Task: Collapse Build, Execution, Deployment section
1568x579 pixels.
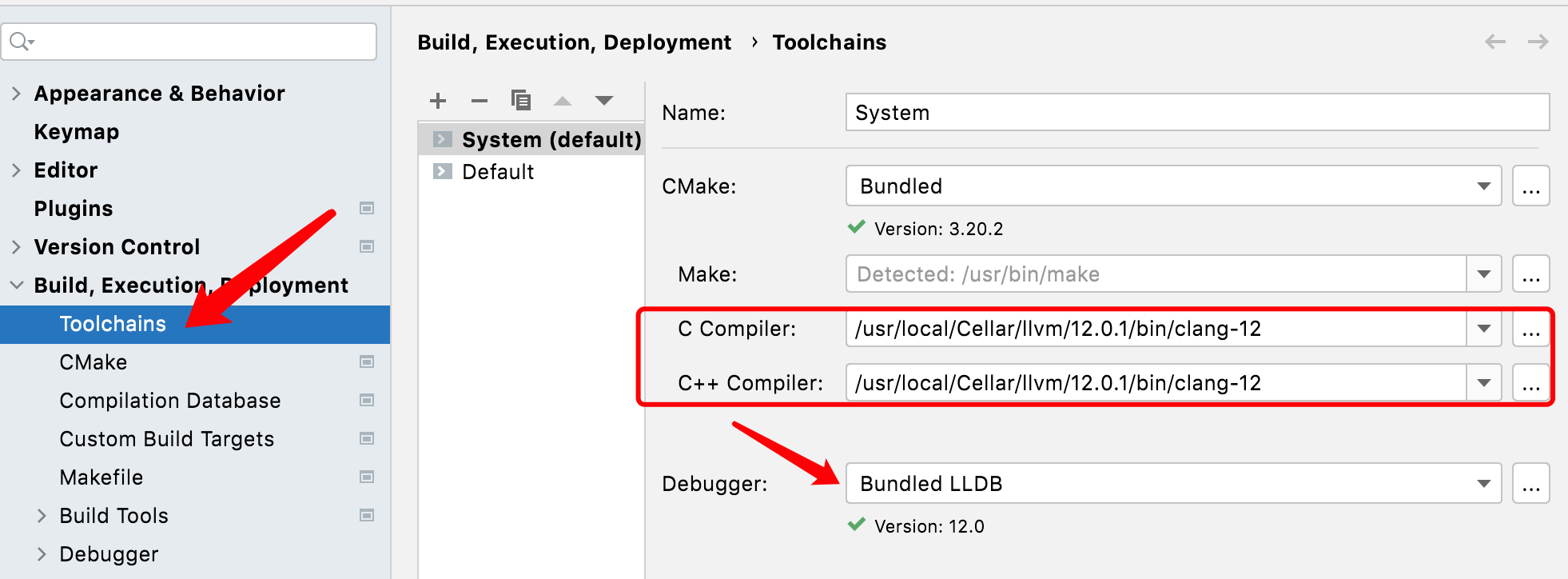Action: point(16,286)
